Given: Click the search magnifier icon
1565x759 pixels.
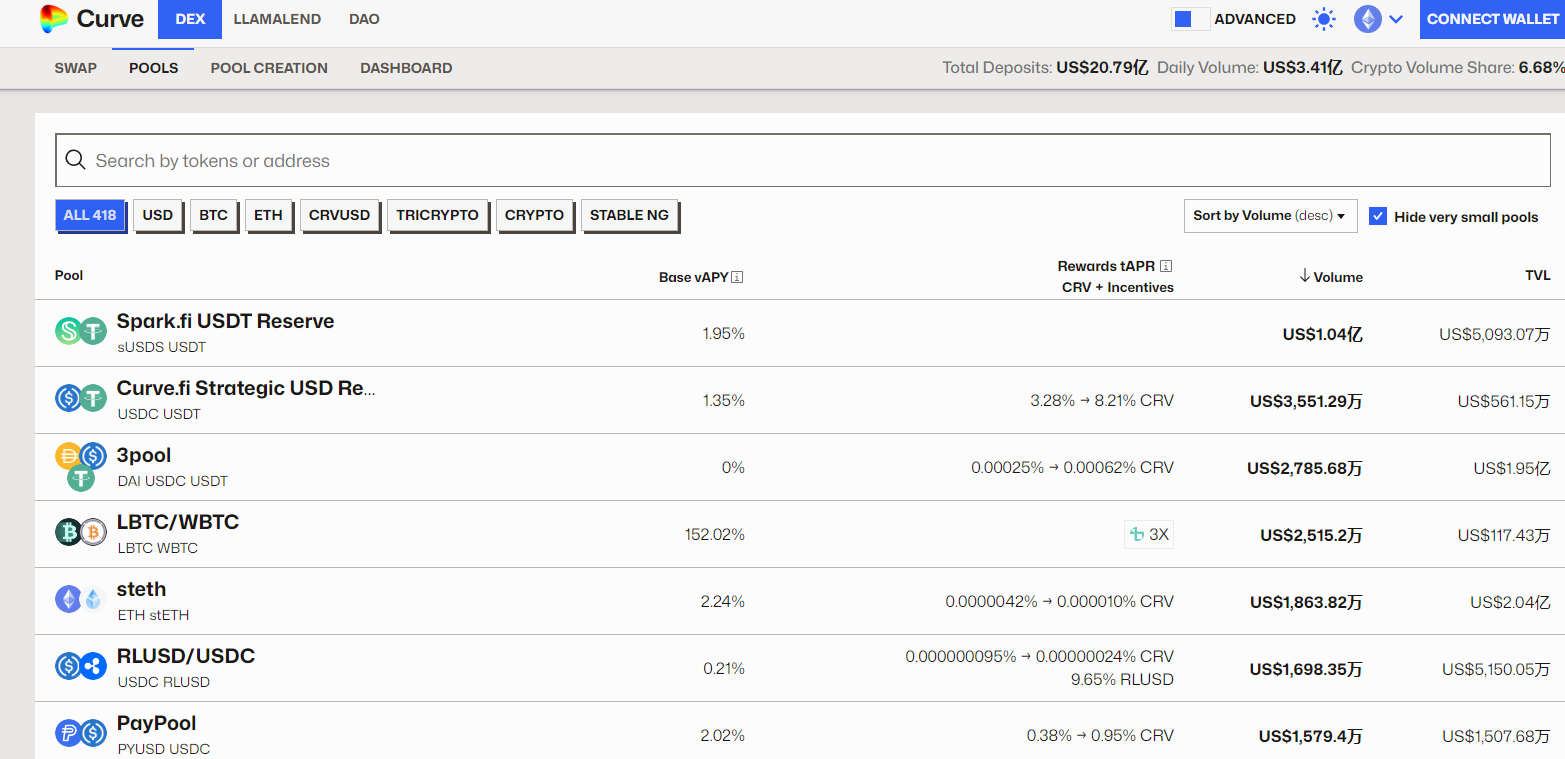Looking at the screenshot, I should 75,160.
